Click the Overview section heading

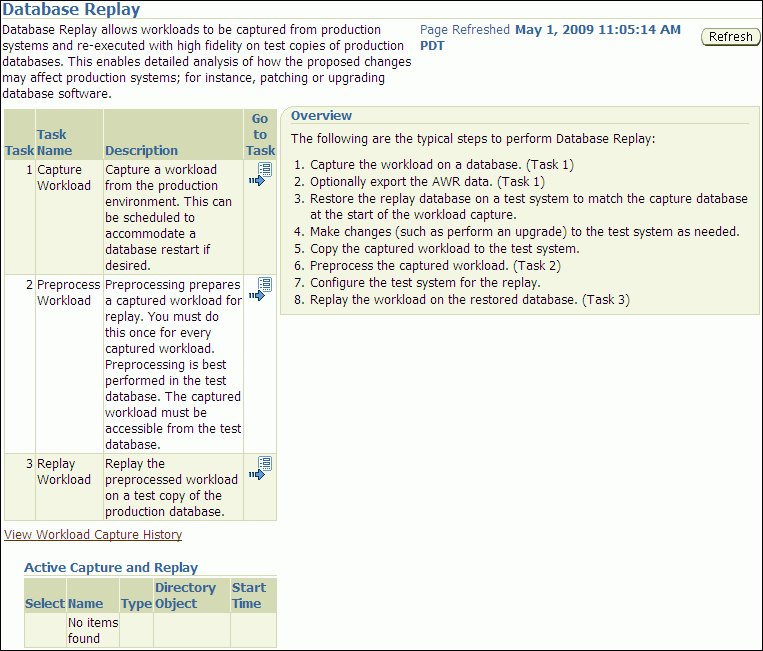(321, 116)
